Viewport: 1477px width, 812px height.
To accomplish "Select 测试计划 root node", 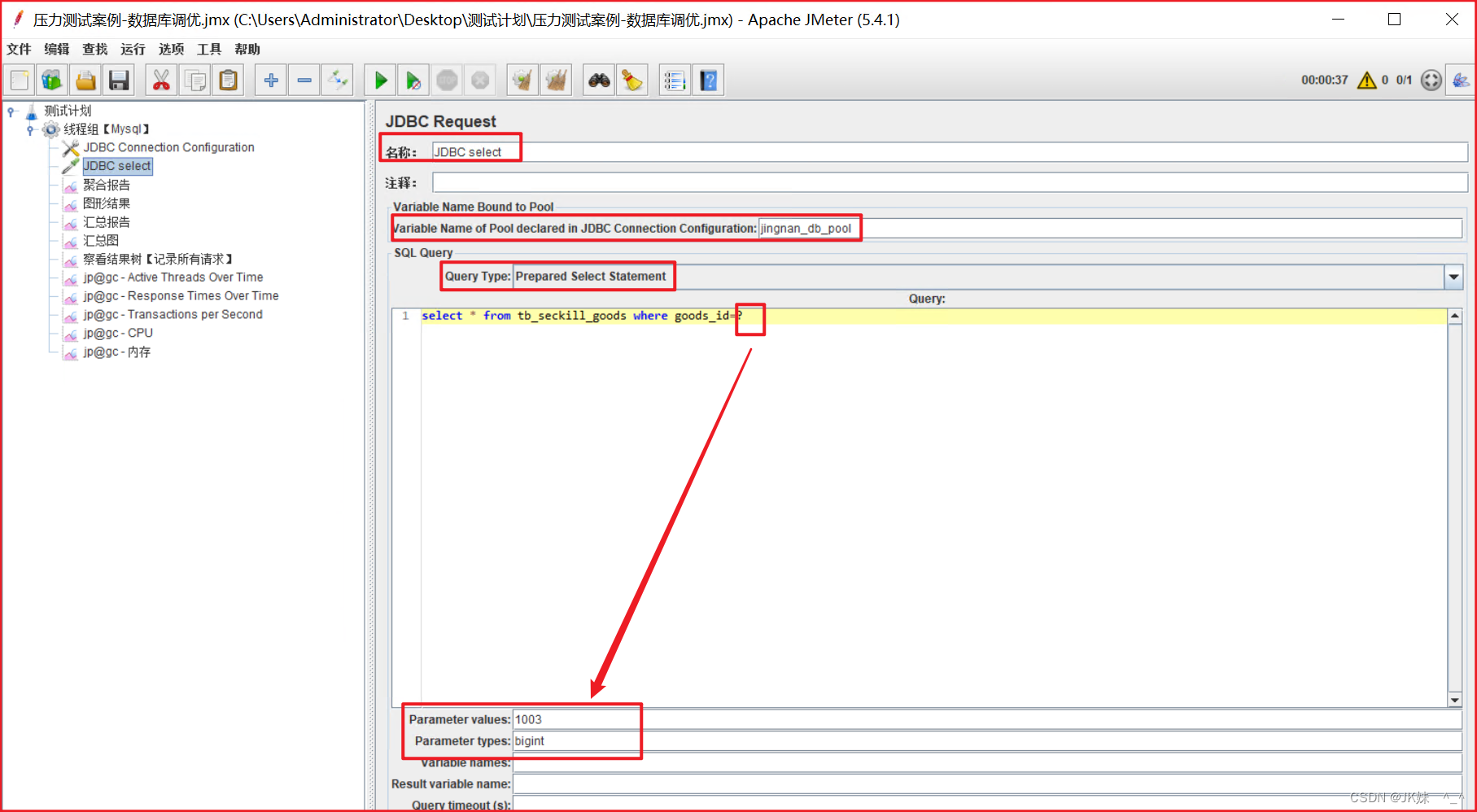I will (x=68, y=111).
